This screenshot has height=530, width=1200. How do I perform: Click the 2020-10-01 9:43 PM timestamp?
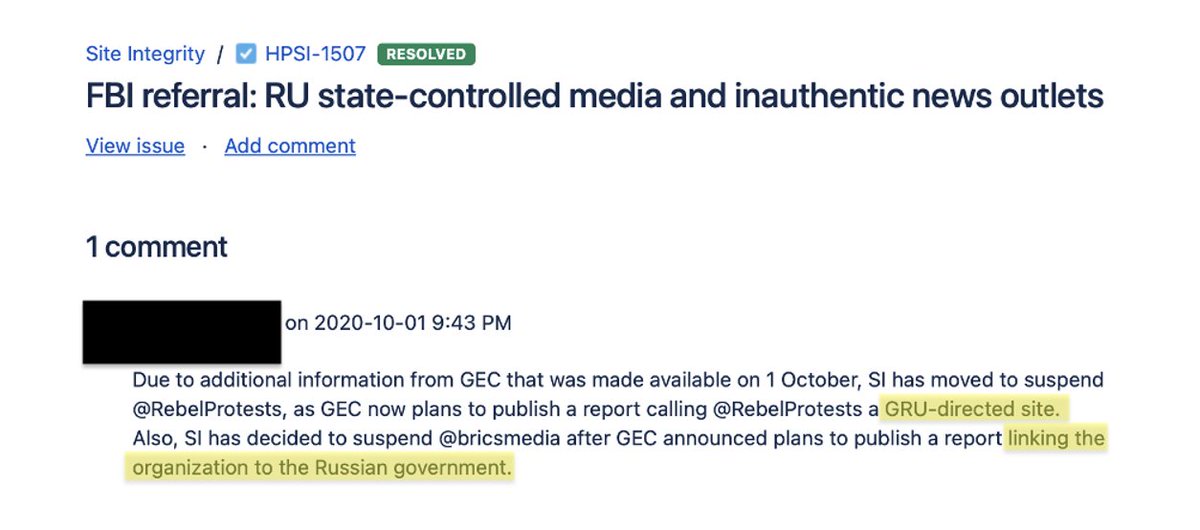tap(413, 322)
